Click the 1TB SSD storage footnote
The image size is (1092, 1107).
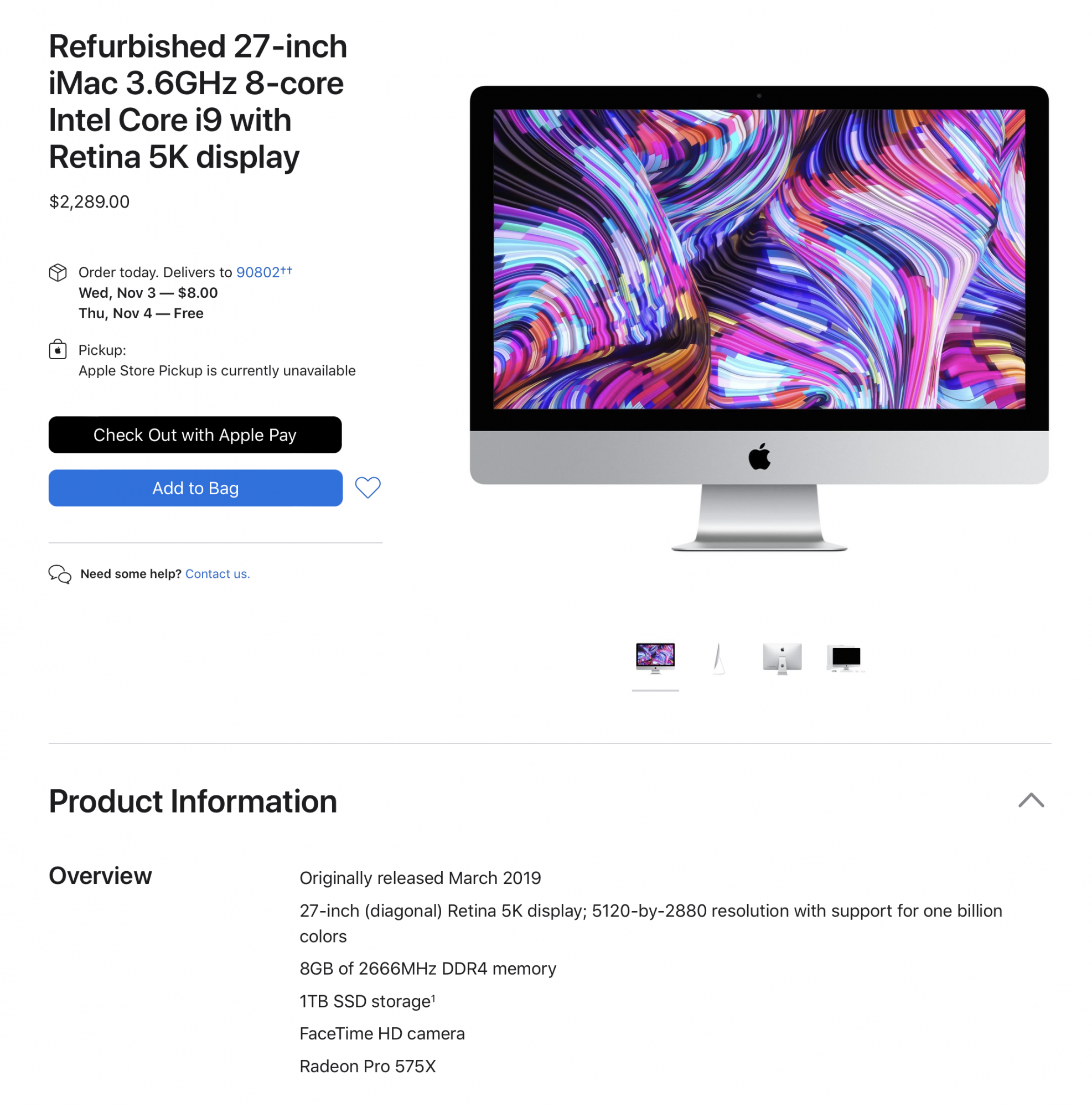[433, 997]
